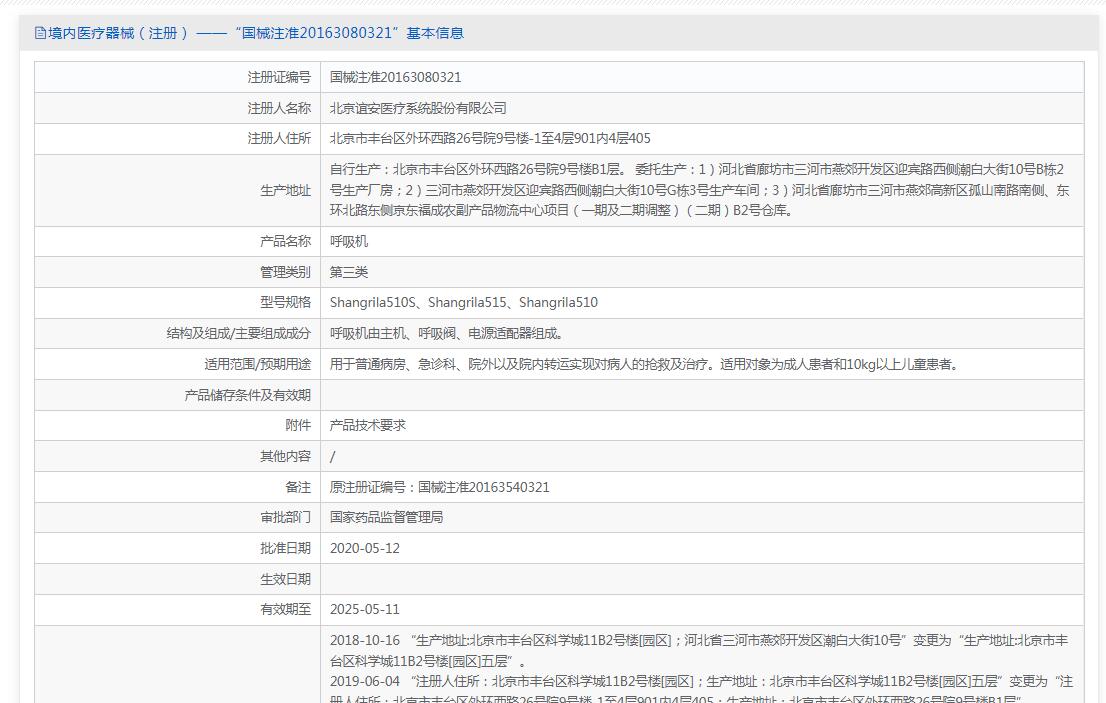Click the change record dated 2018-10-16
Screen dimensions: 1106x703
(699, 651)
